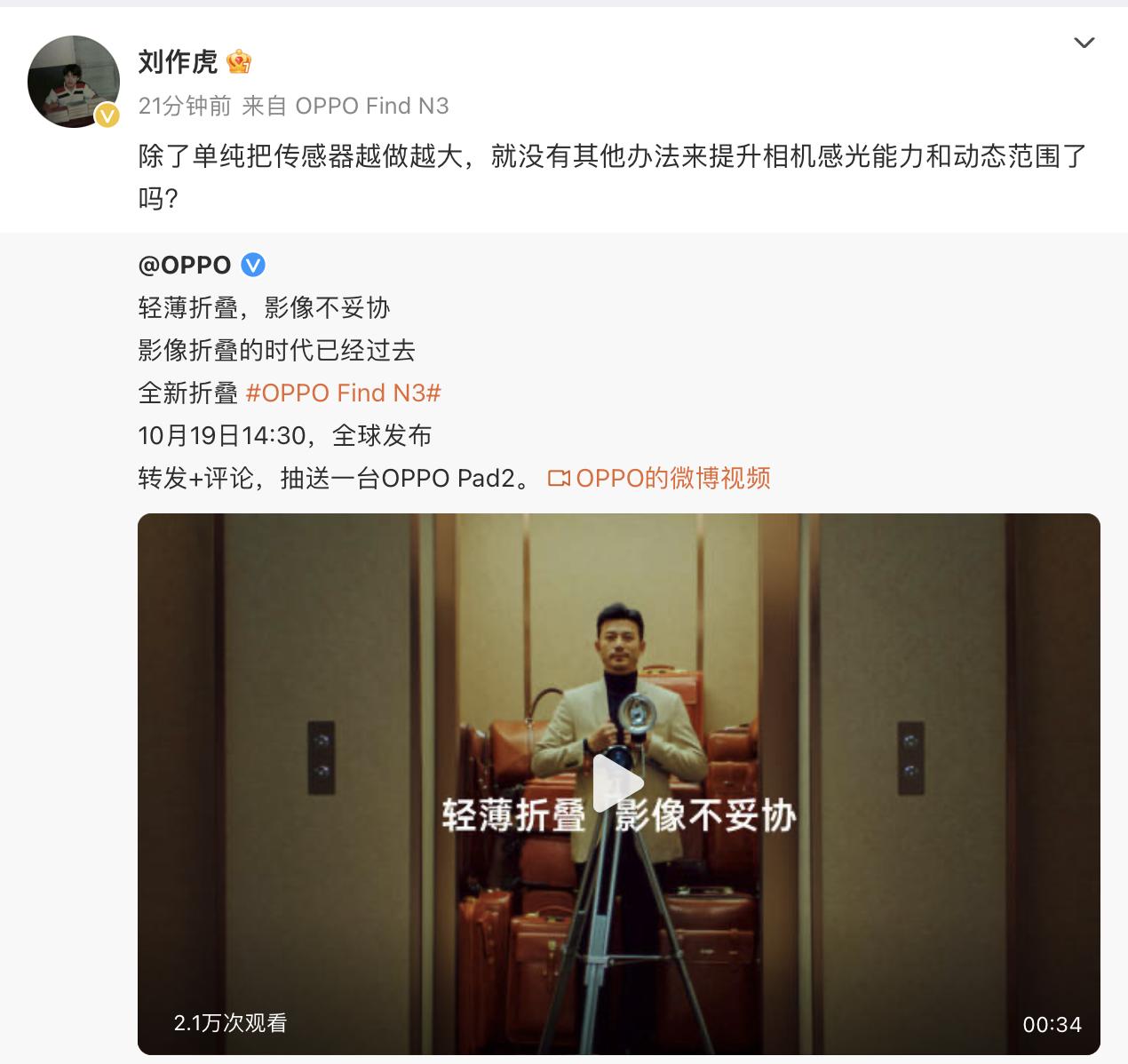Click the reposted text 影像折叠的时代已经过去
The image size is (1128, 1064).
(x=277, y=350)
